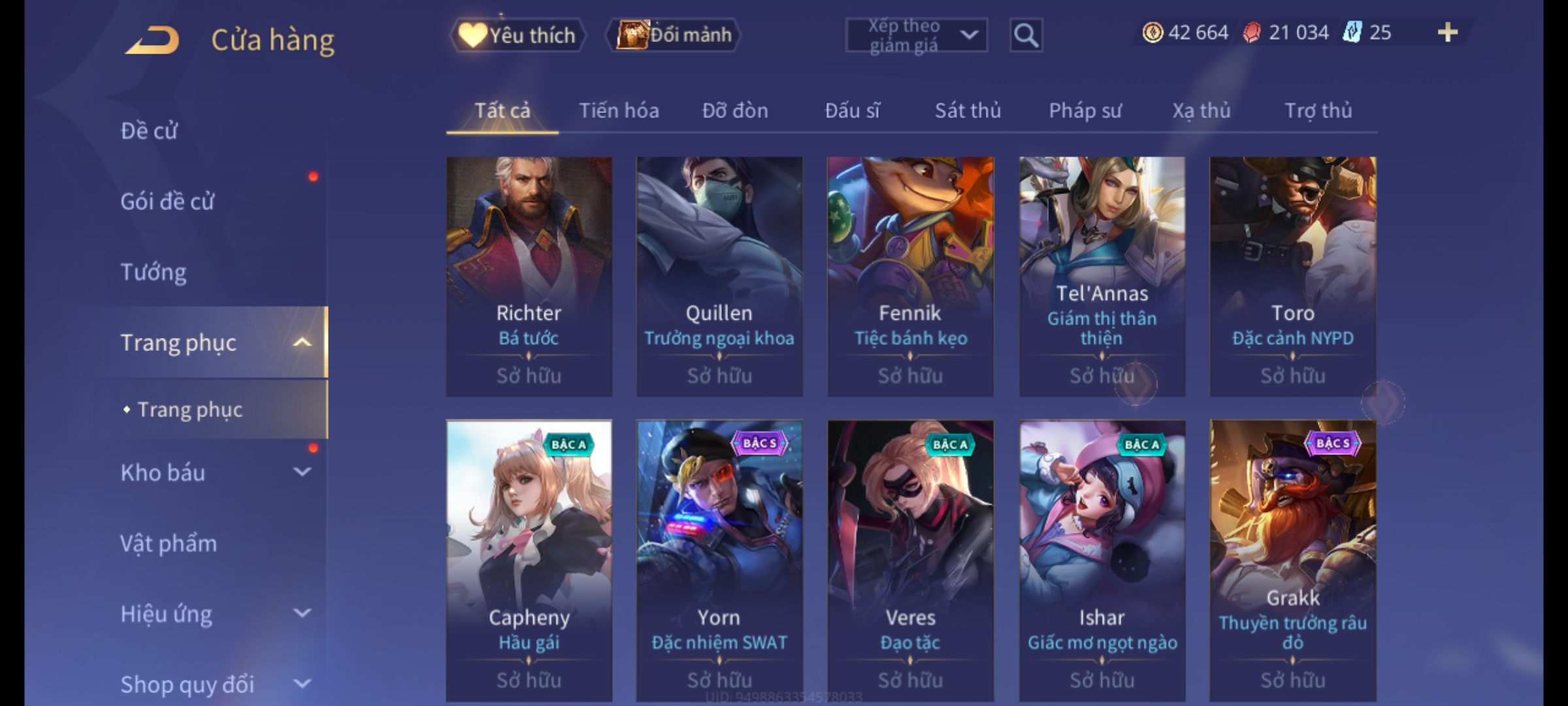Tap the blue voucher currency icon
The width and height of the screenshot is (1568, 706).
pos(1352,32)
